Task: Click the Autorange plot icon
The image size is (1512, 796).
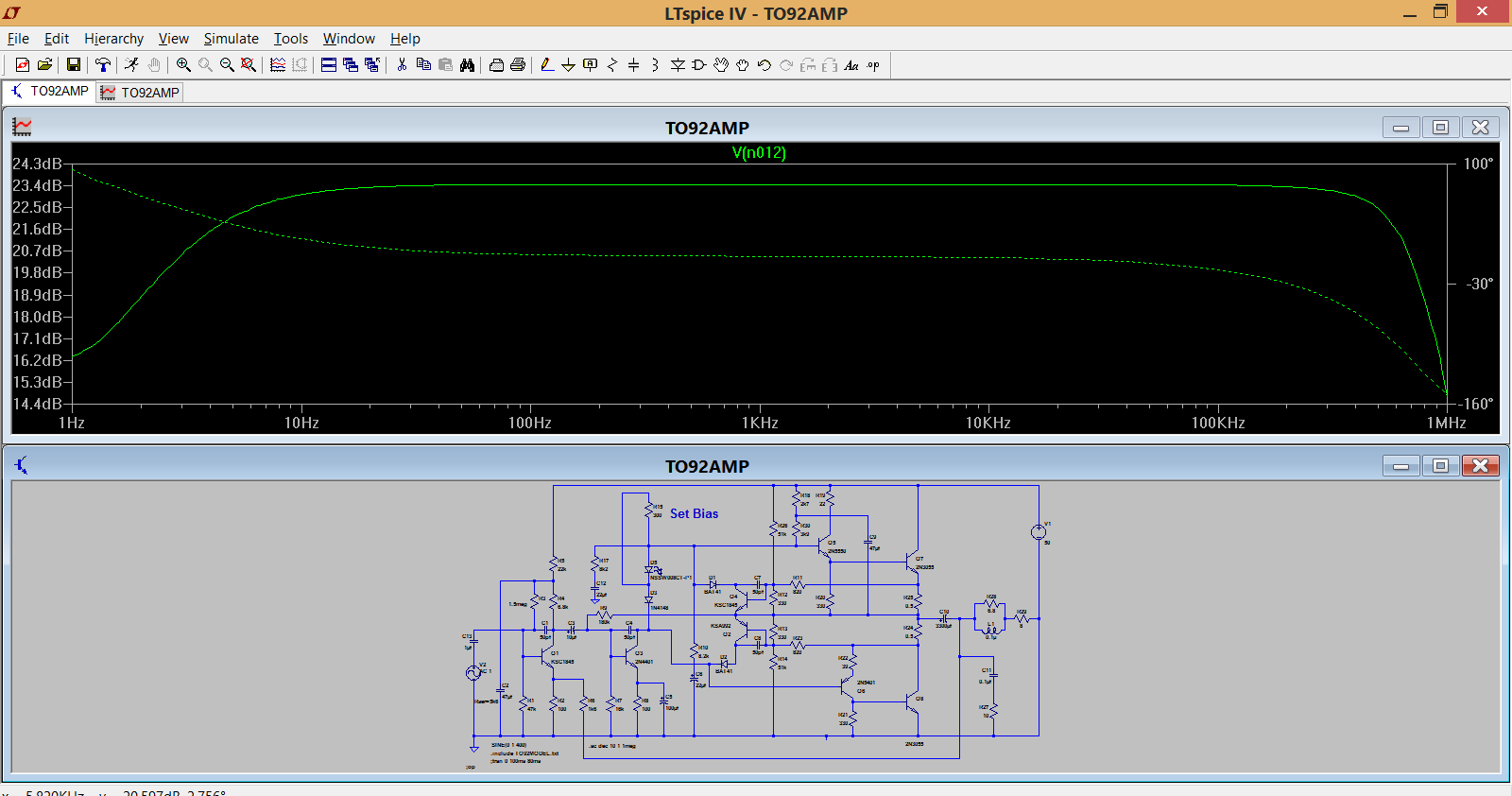Action: pyautogui.click(x=278, y=65)
